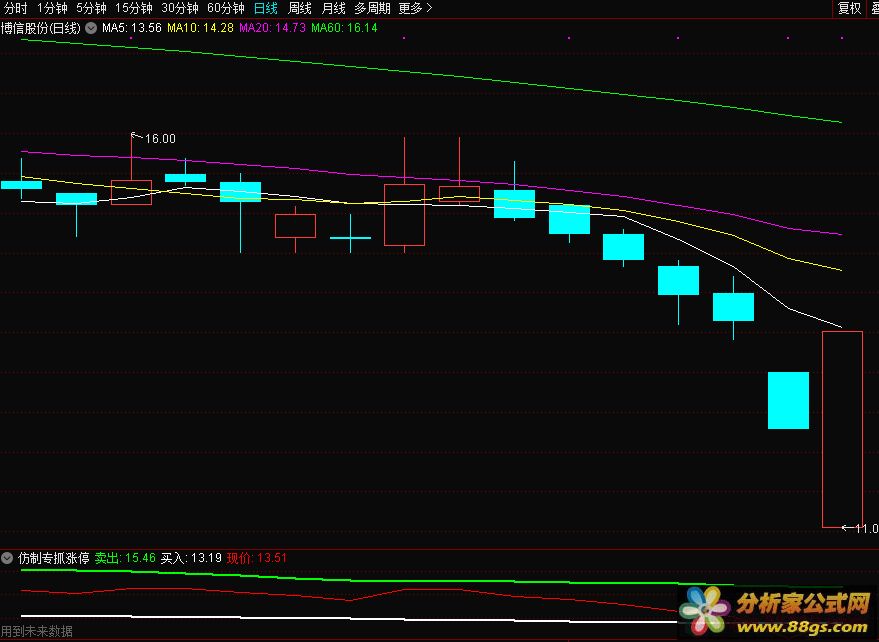Click the 仿制专抓涨停 indicator name
Screen dimensions: 879x642
[53, 558]
